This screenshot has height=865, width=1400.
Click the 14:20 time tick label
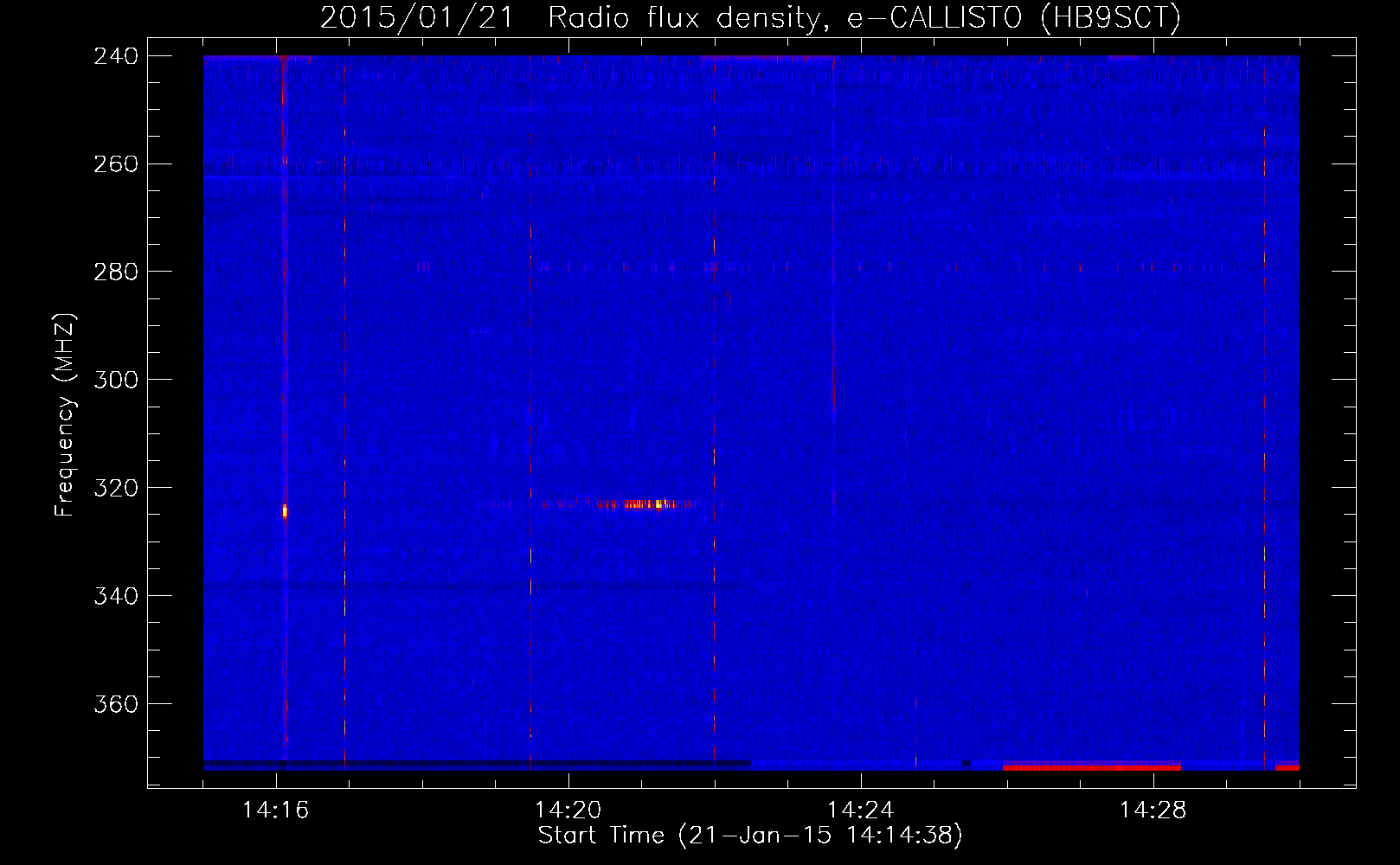coord(568,811)
